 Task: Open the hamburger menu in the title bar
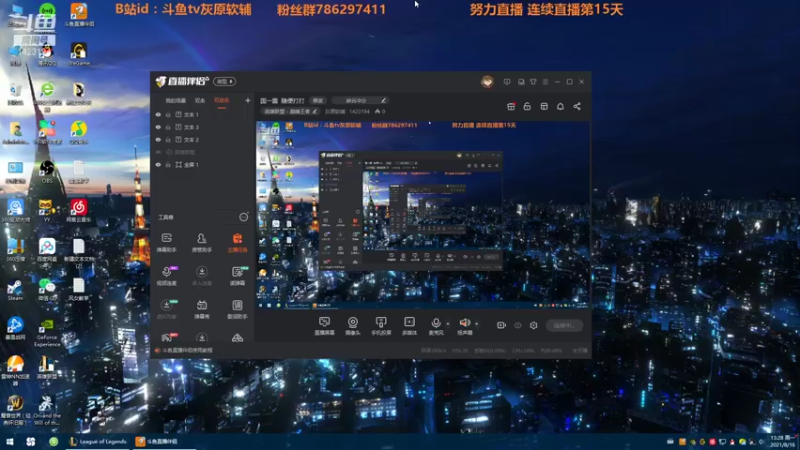point(545,82)
